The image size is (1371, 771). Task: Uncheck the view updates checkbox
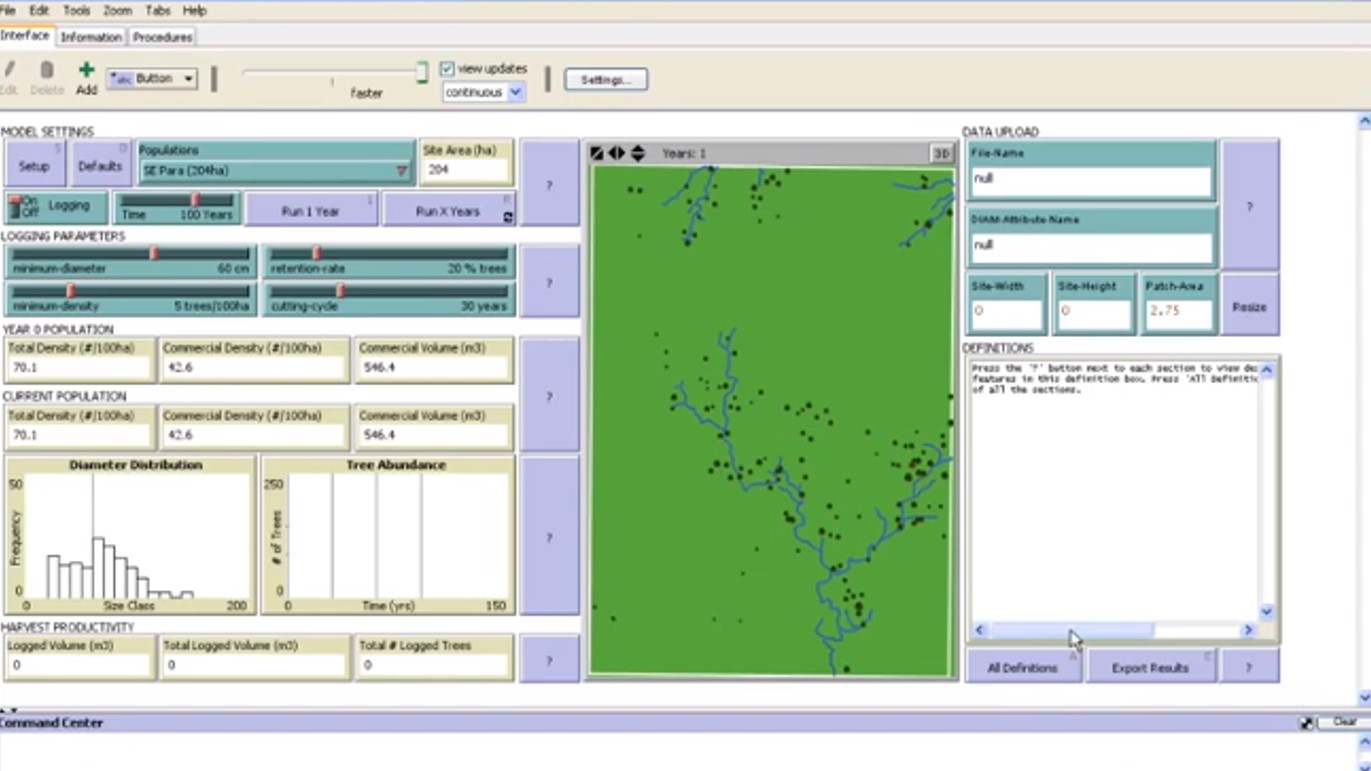click(447, 68)
